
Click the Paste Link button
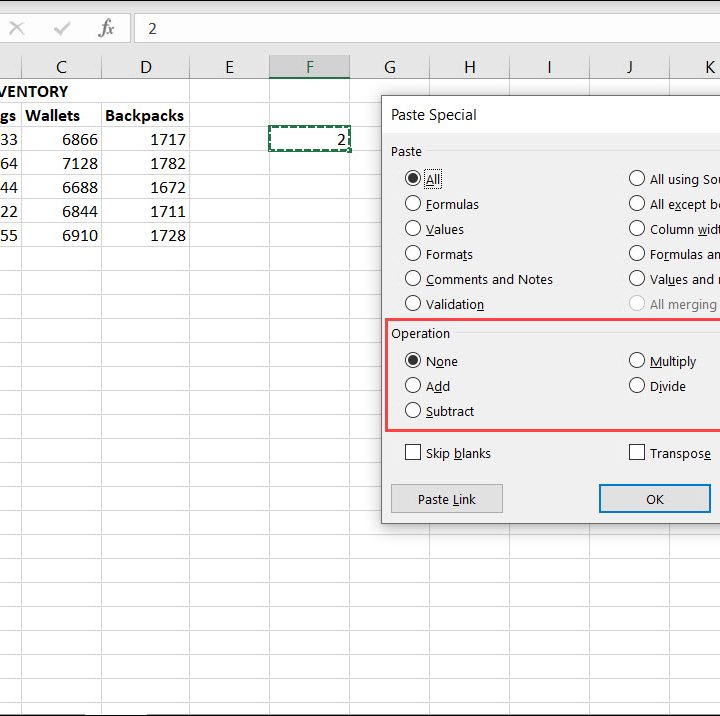(x=447, y=499)
